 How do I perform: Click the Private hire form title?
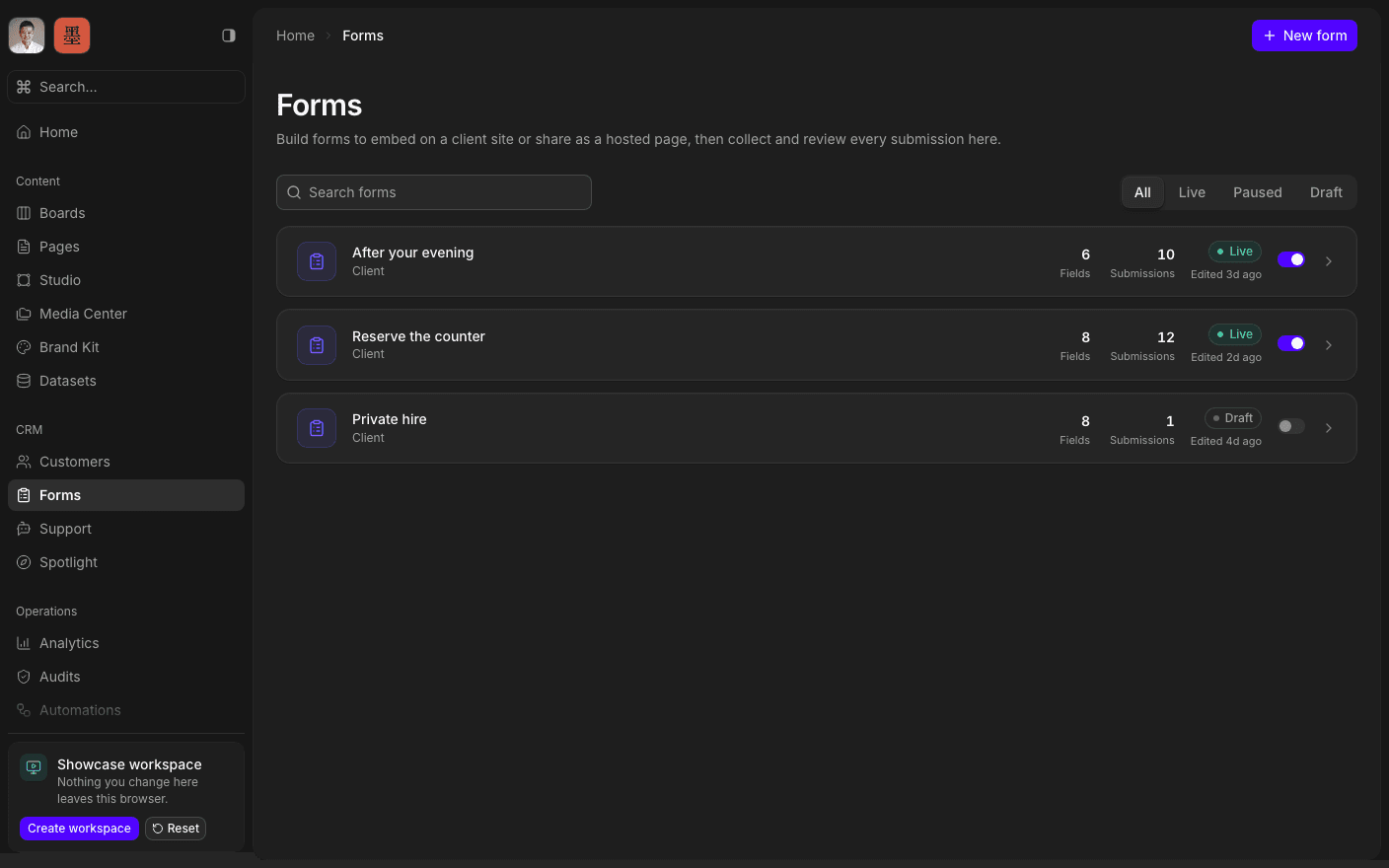390,419
